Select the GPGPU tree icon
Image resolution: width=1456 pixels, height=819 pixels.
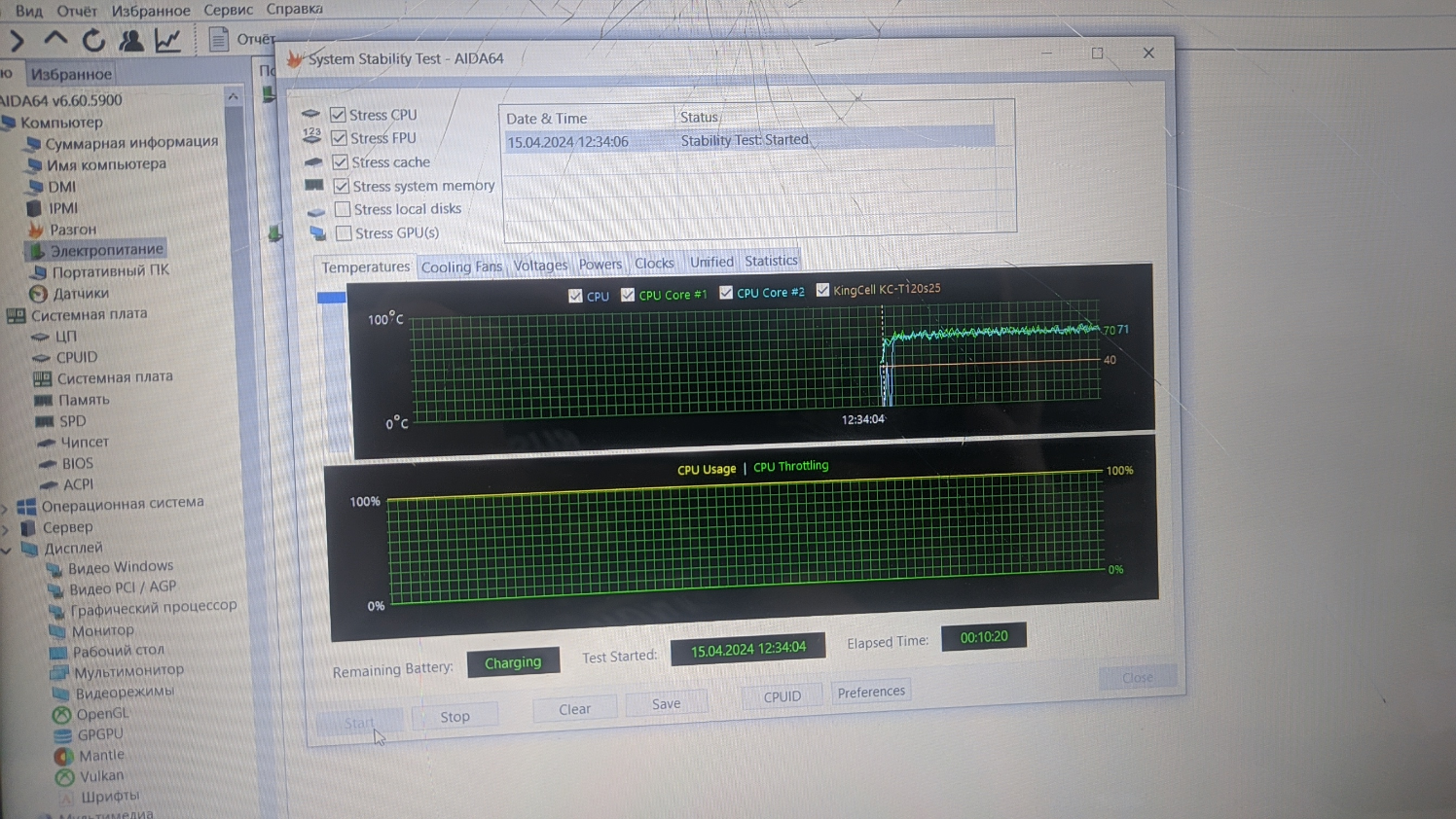pyautogui.click(x=62, y=735)
